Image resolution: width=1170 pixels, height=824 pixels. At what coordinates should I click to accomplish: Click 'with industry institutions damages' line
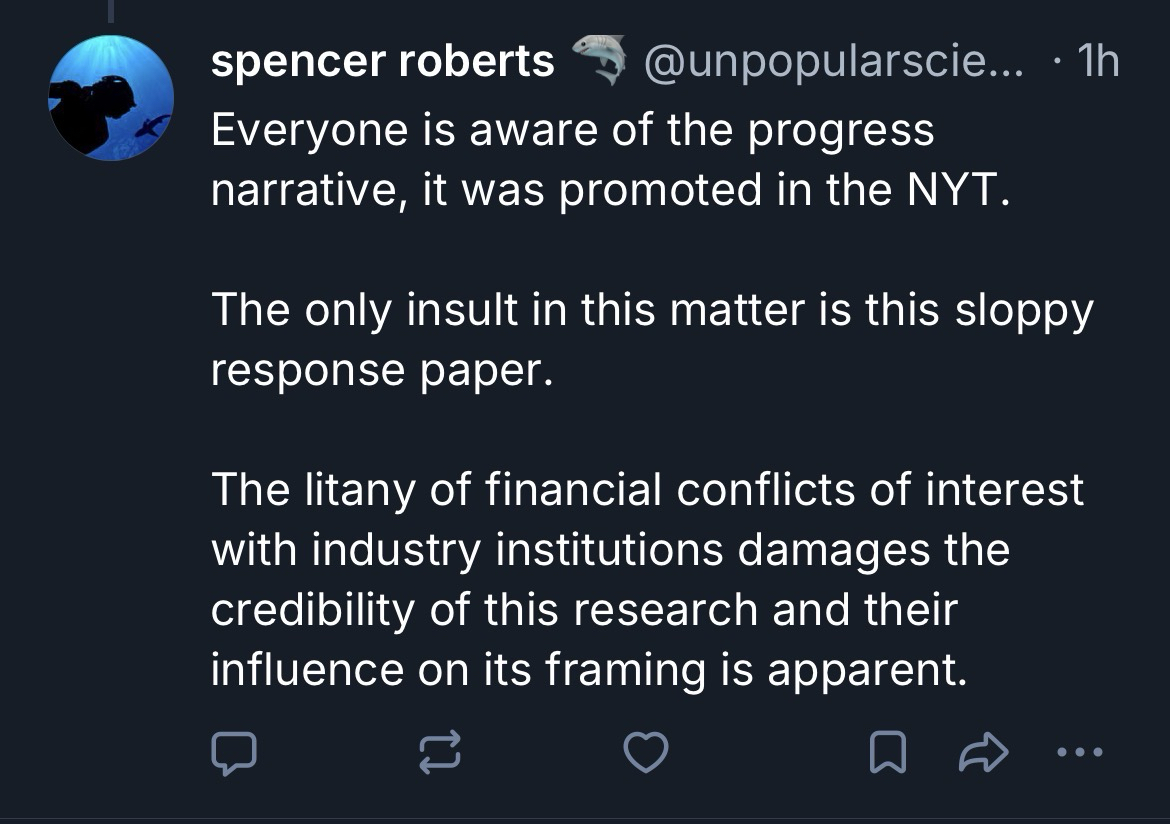pyautogui.click(x=610, y=550)
